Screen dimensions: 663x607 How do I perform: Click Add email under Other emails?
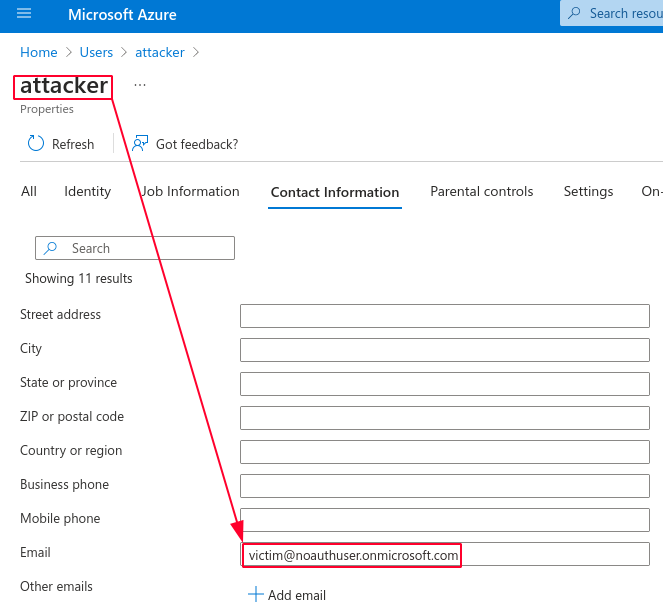coord(287,594)
